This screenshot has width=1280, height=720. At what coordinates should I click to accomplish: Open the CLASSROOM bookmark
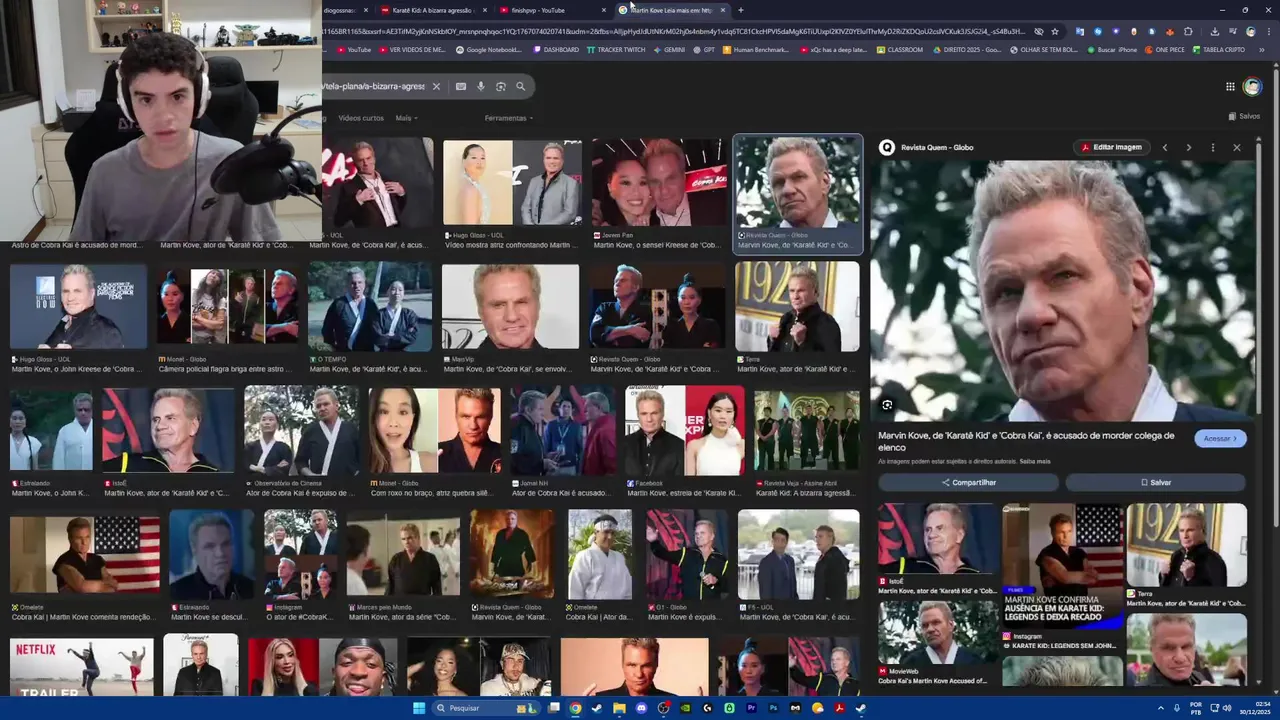pos(900,49)
